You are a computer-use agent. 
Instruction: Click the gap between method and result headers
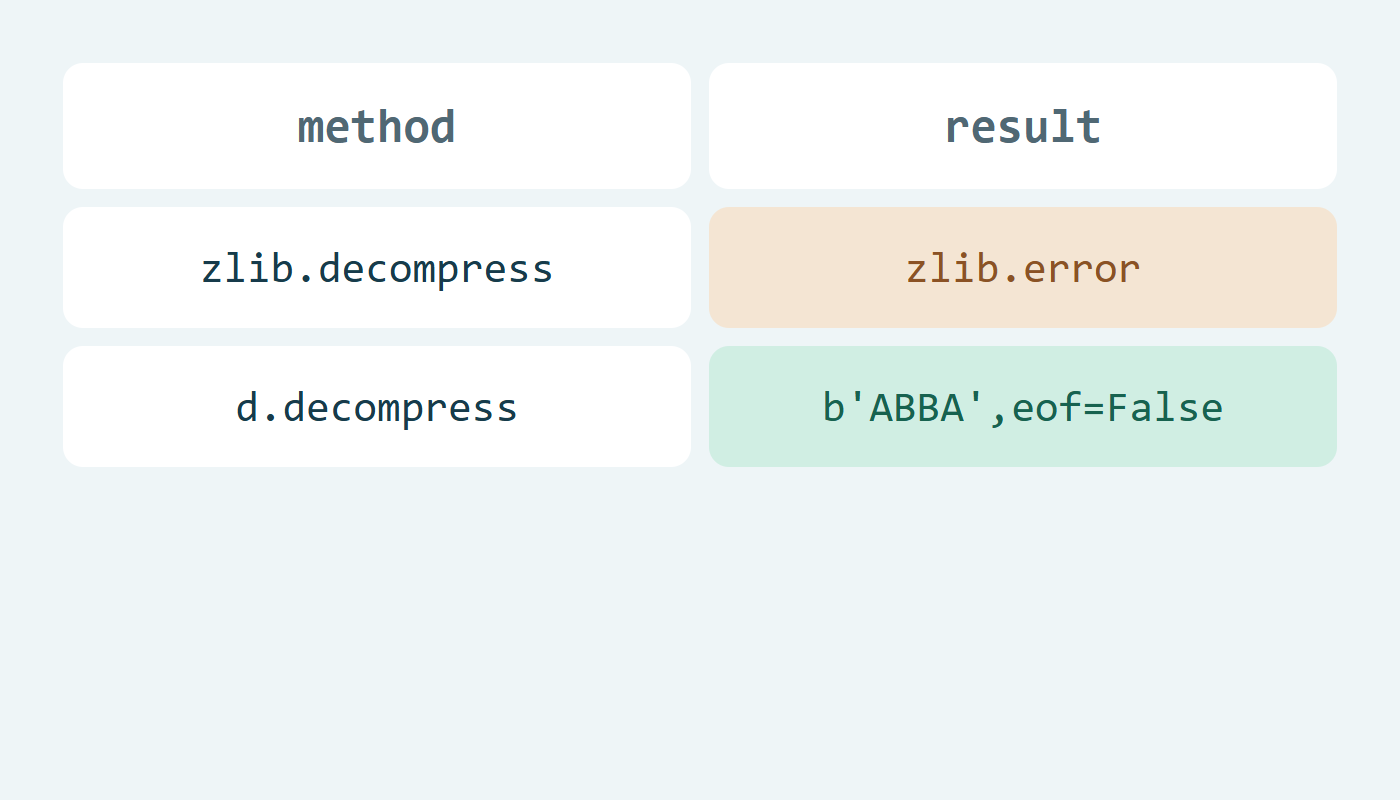[x=700, y=126]
